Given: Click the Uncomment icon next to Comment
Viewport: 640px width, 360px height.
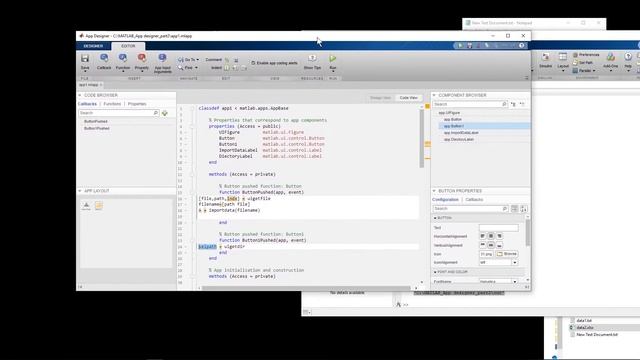Looking at the screenshot, I should (236, 60).
